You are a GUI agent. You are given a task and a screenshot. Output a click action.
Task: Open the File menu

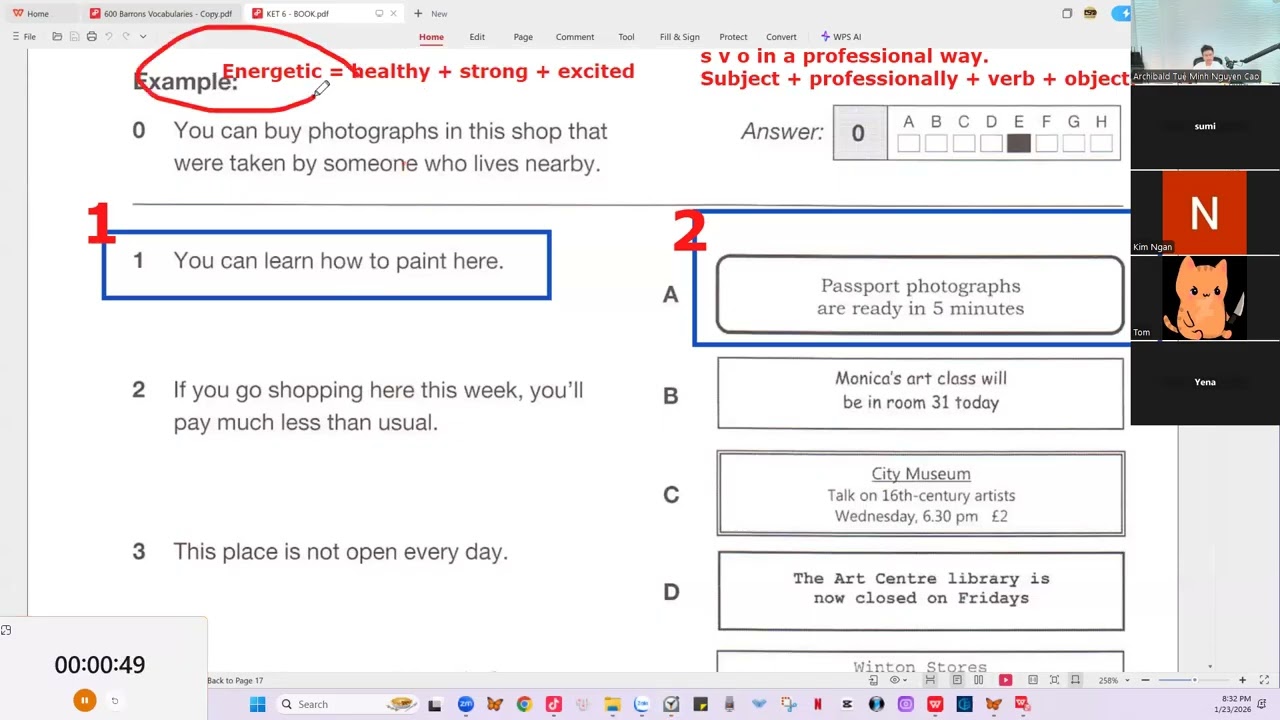click(x=24, y=37)
